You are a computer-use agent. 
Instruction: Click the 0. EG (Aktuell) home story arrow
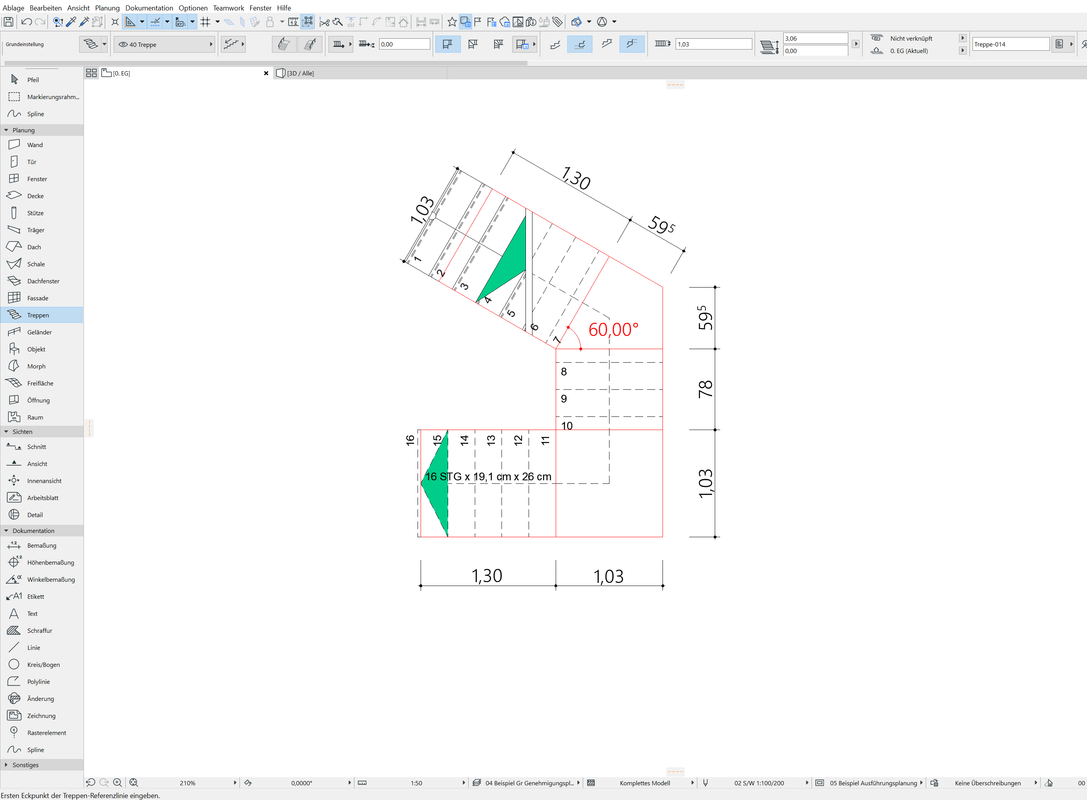[x=962, y=51]
